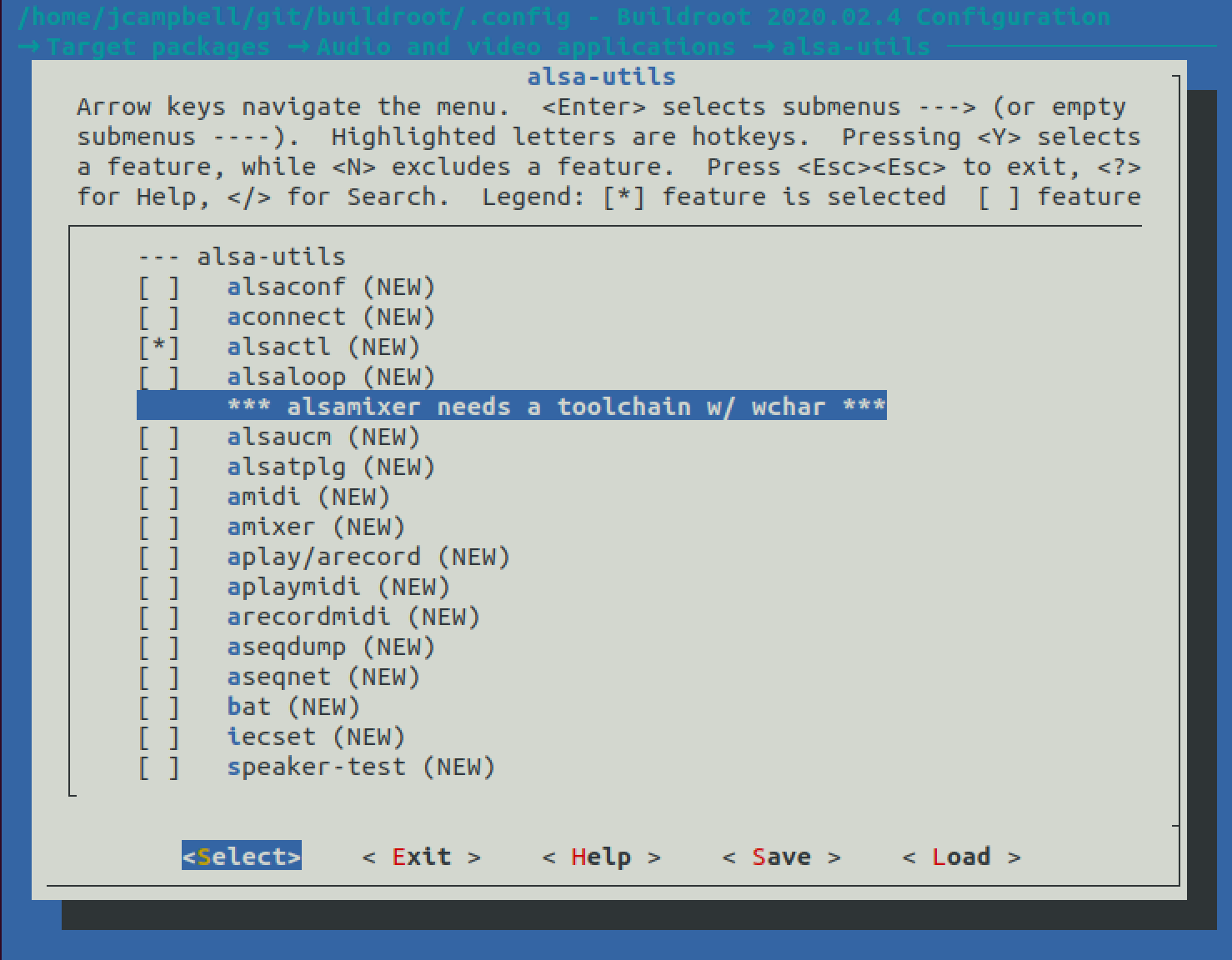Image resolution: width=1232 pixels, height=960 pixels.
Task: Toggle the aseqdump checkbox
Action: tap(158, 647)
